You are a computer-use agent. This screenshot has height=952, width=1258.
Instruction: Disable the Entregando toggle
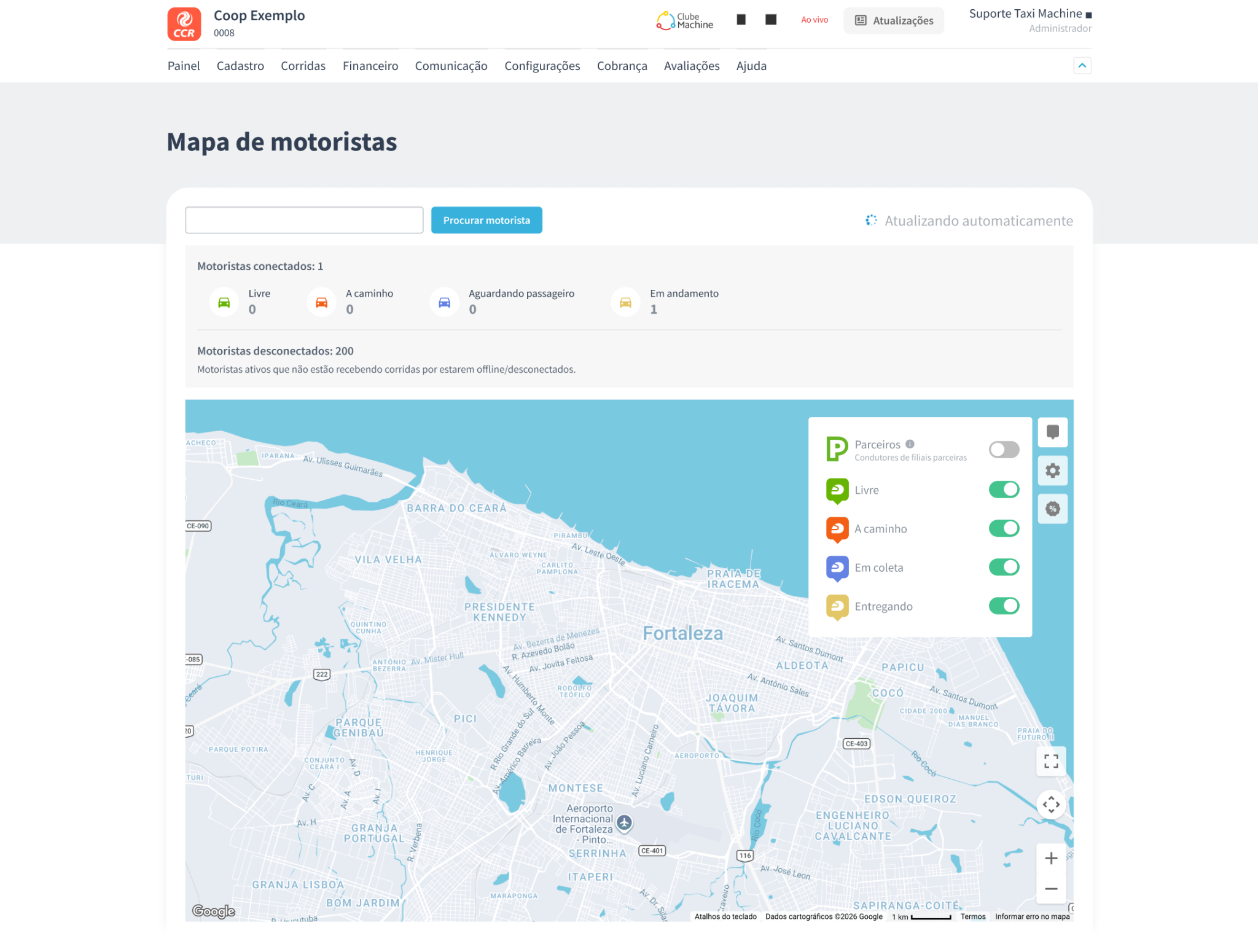(1004, 606)
